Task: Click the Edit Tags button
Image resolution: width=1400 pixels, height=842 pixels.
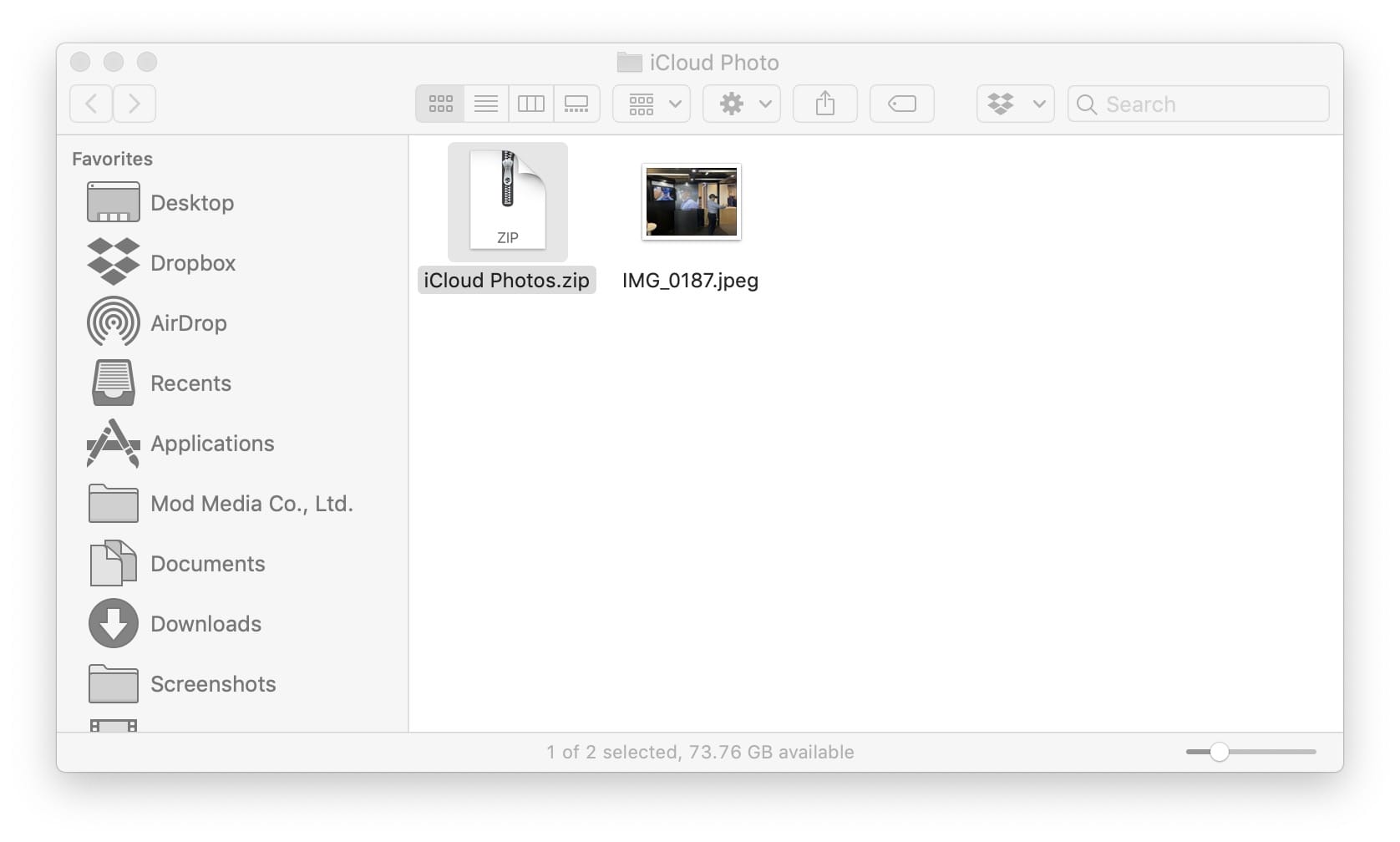Action: (x=901, y=104)
